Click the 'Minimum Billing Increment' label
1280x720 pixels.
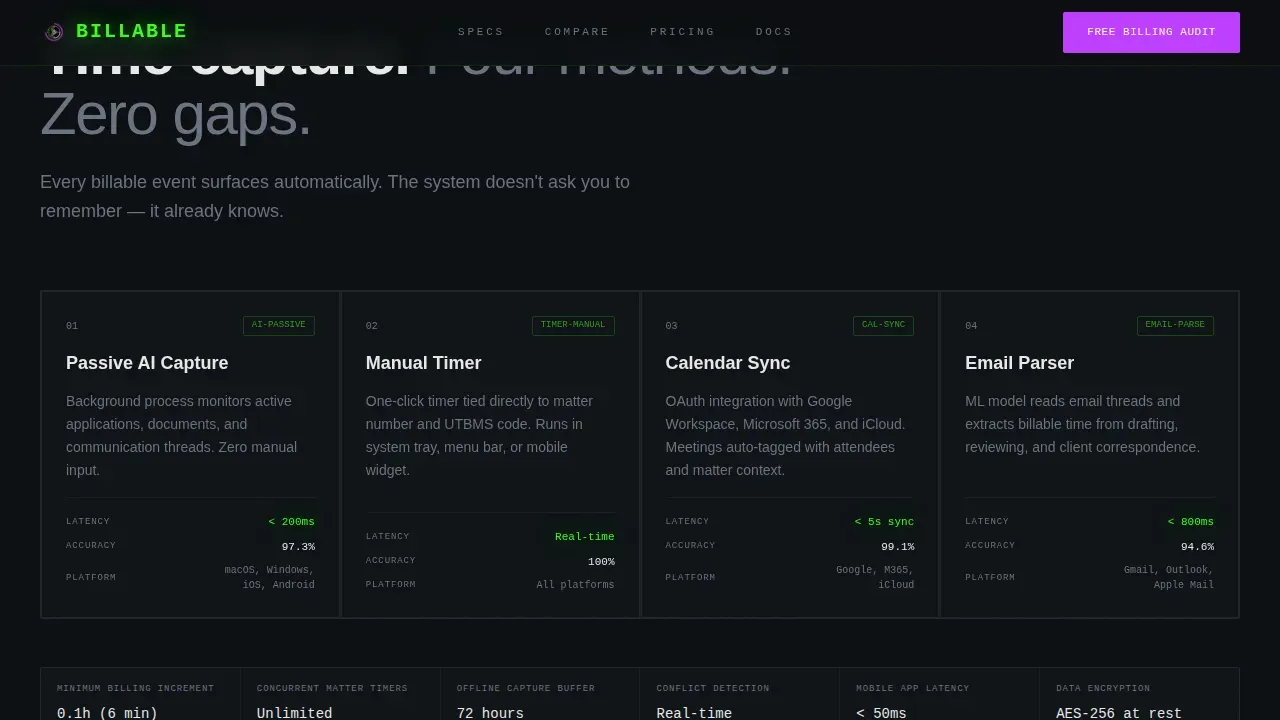136,688
